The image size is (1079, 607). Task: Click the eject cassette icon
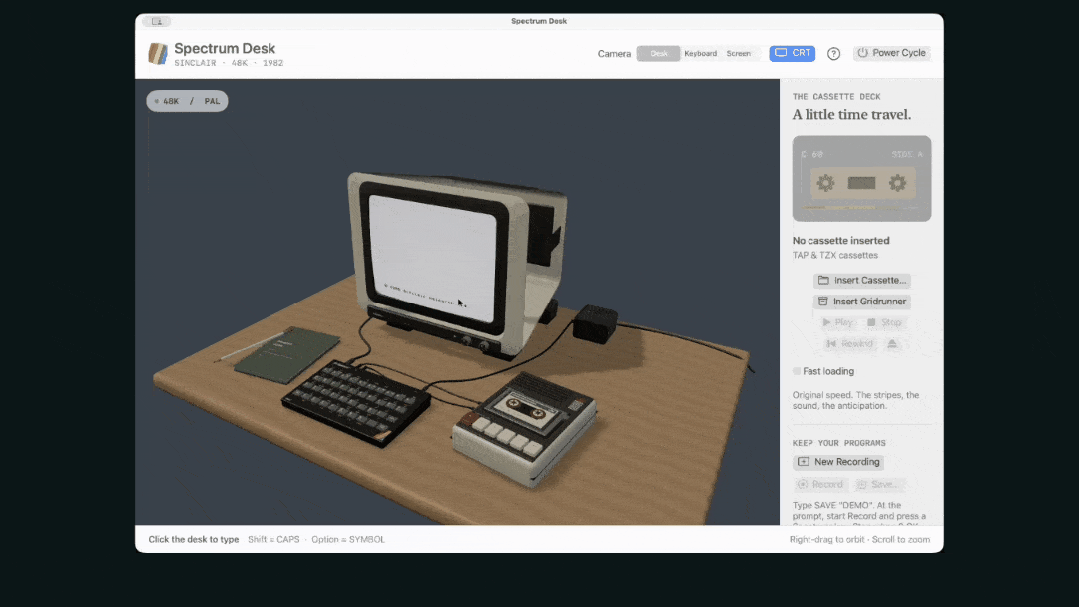pos(892,343)
